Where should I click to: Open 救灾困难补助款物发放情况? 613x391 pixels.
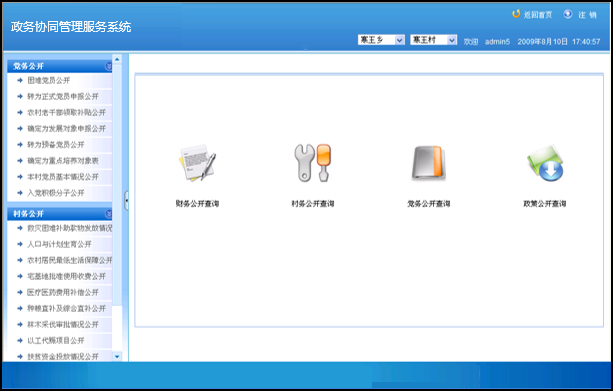pos(70,228)
